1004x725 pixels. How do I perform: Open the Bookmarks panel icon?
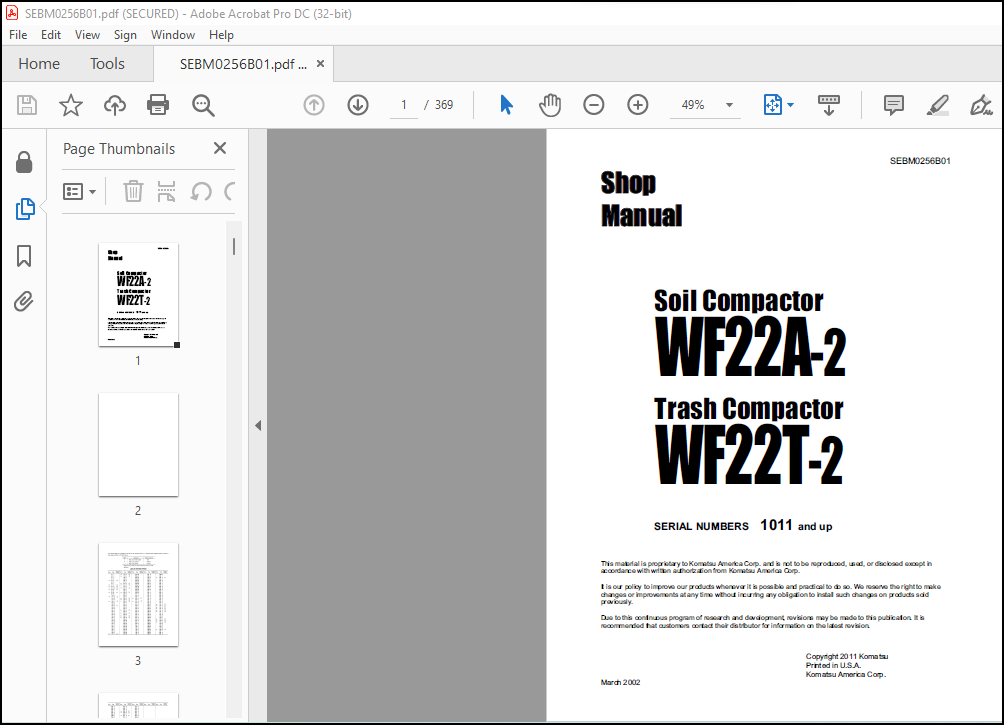point(24,256)
